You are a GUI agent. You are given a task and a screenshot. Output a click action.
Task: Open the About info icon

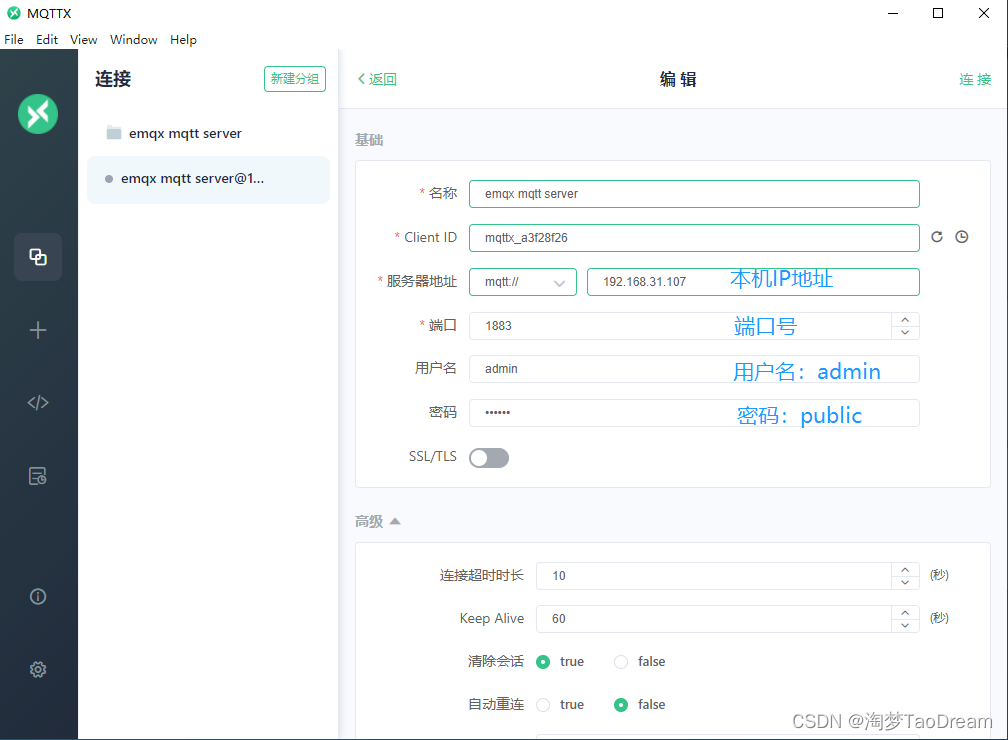coord(38,597)
